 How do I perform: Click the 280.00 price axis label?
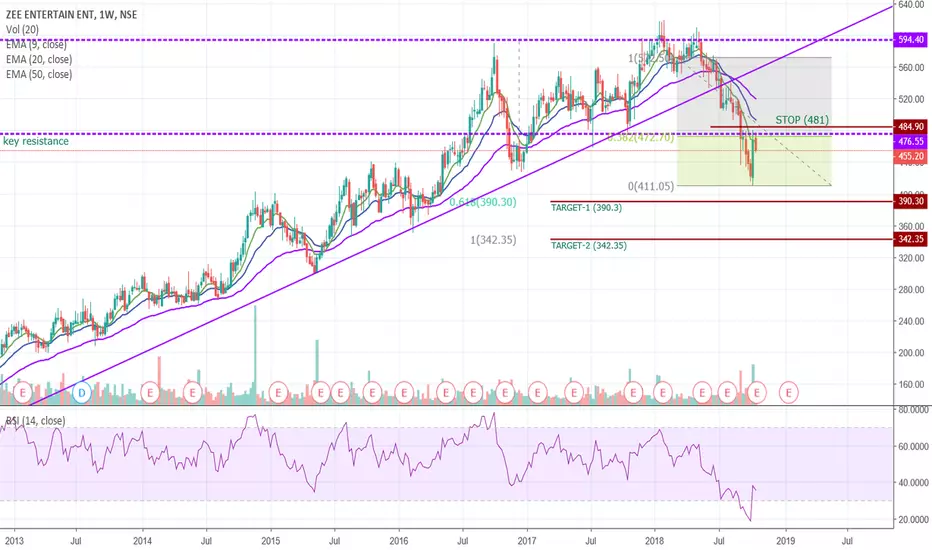click(x=911, y=290)
